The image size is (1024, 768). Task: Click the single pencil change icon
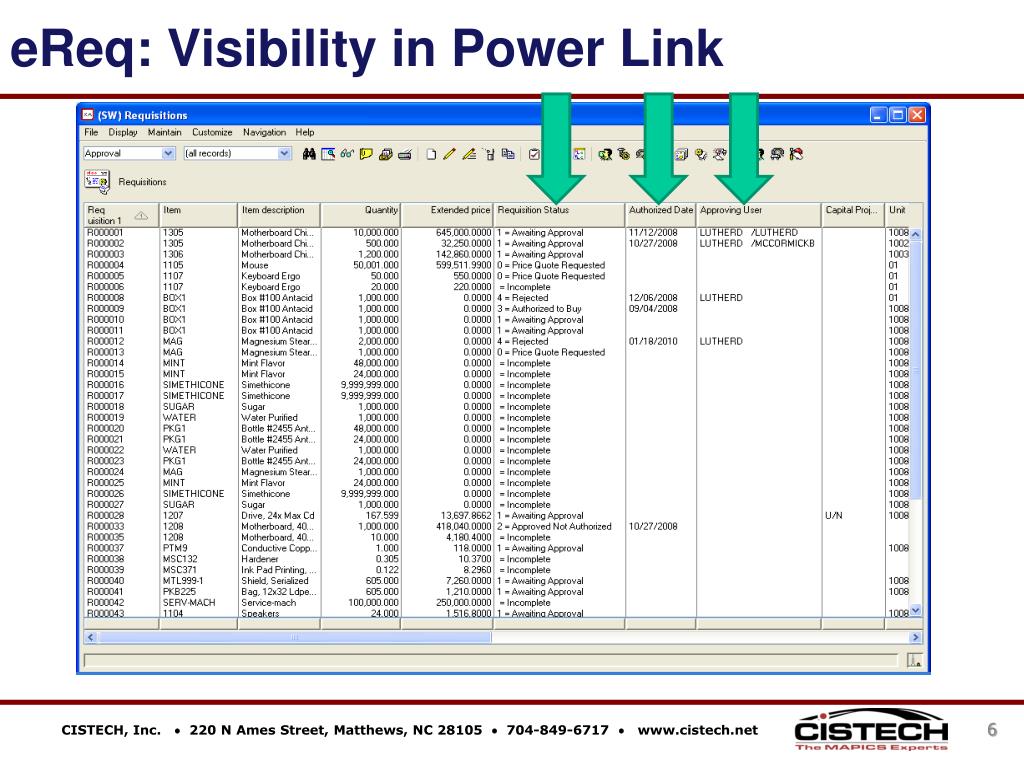click(449, 154)
